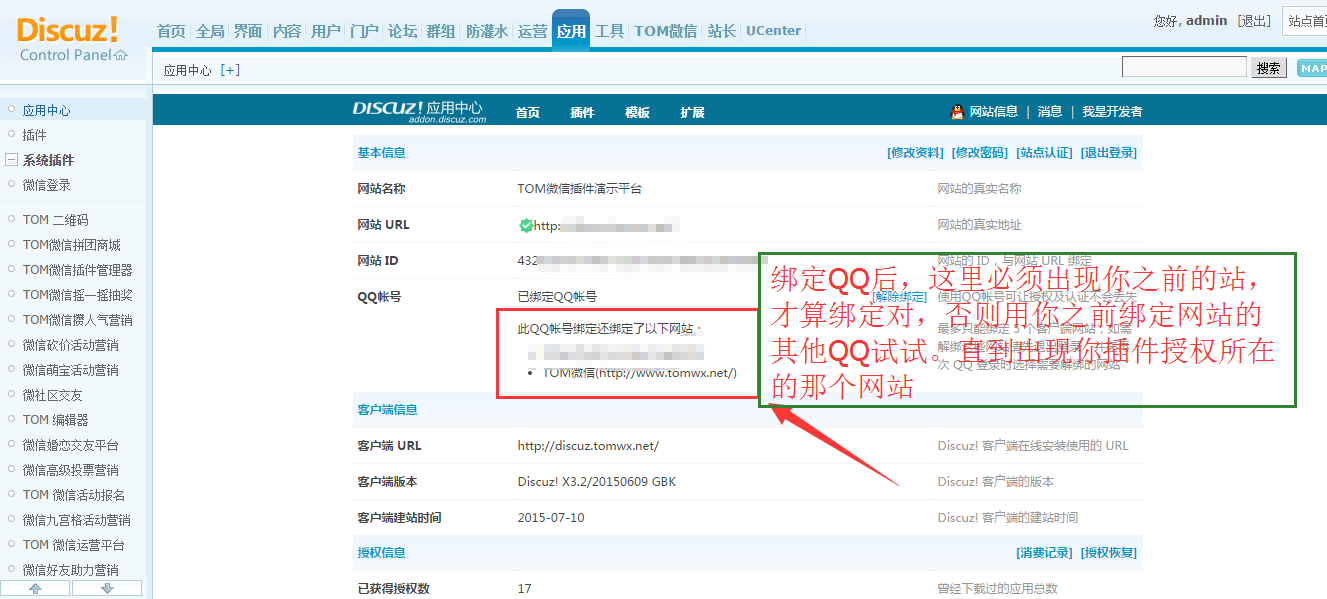This screenshot has height=599, width=1327.
Task: Click the [退出登录] link in 基本信息
Action: tap(1108, 153)
